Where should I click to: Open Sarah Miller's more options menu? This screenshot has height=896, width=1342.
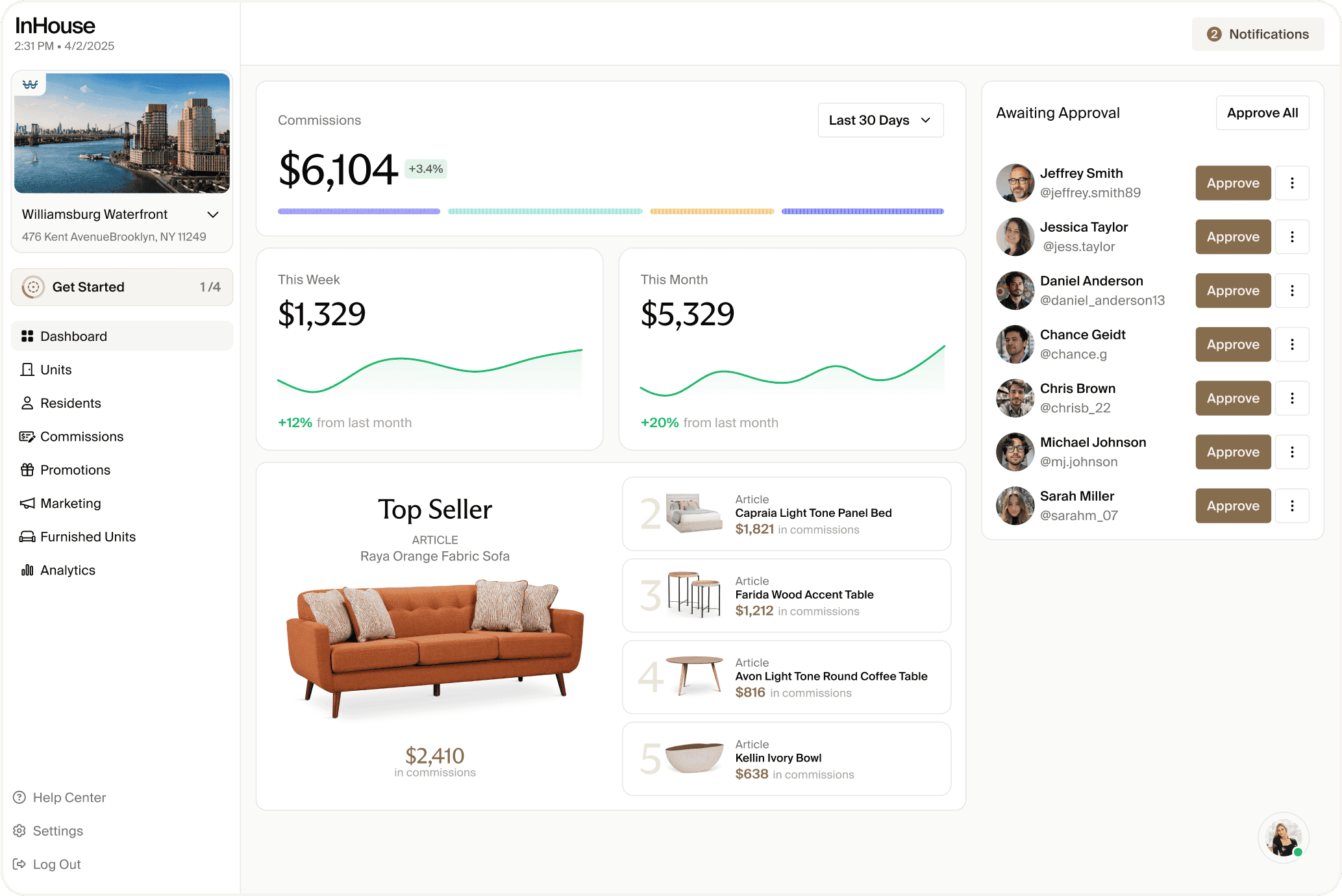point(1292,506)
